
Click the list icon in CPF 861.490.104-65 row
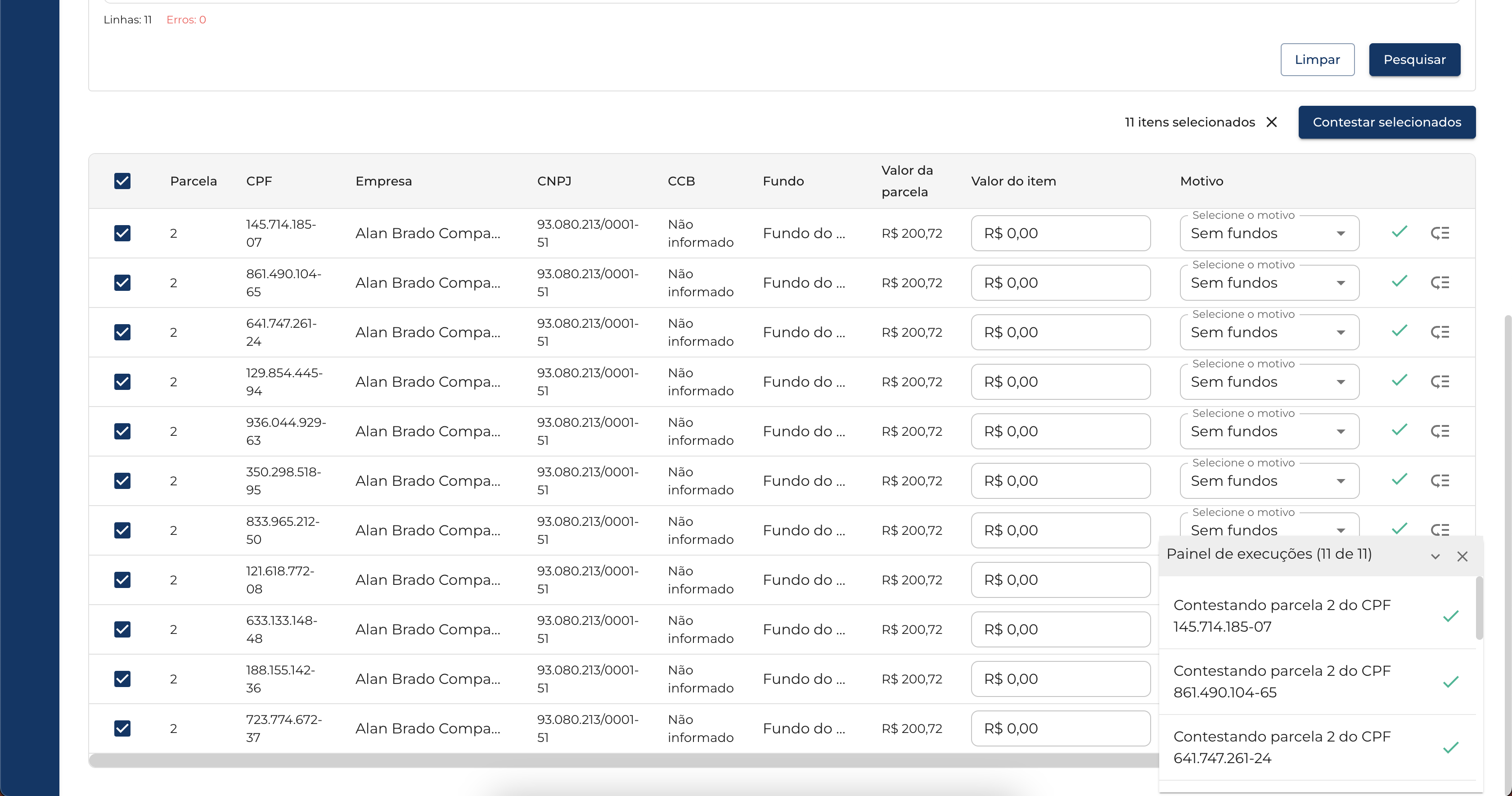[x=1440, y=283]
